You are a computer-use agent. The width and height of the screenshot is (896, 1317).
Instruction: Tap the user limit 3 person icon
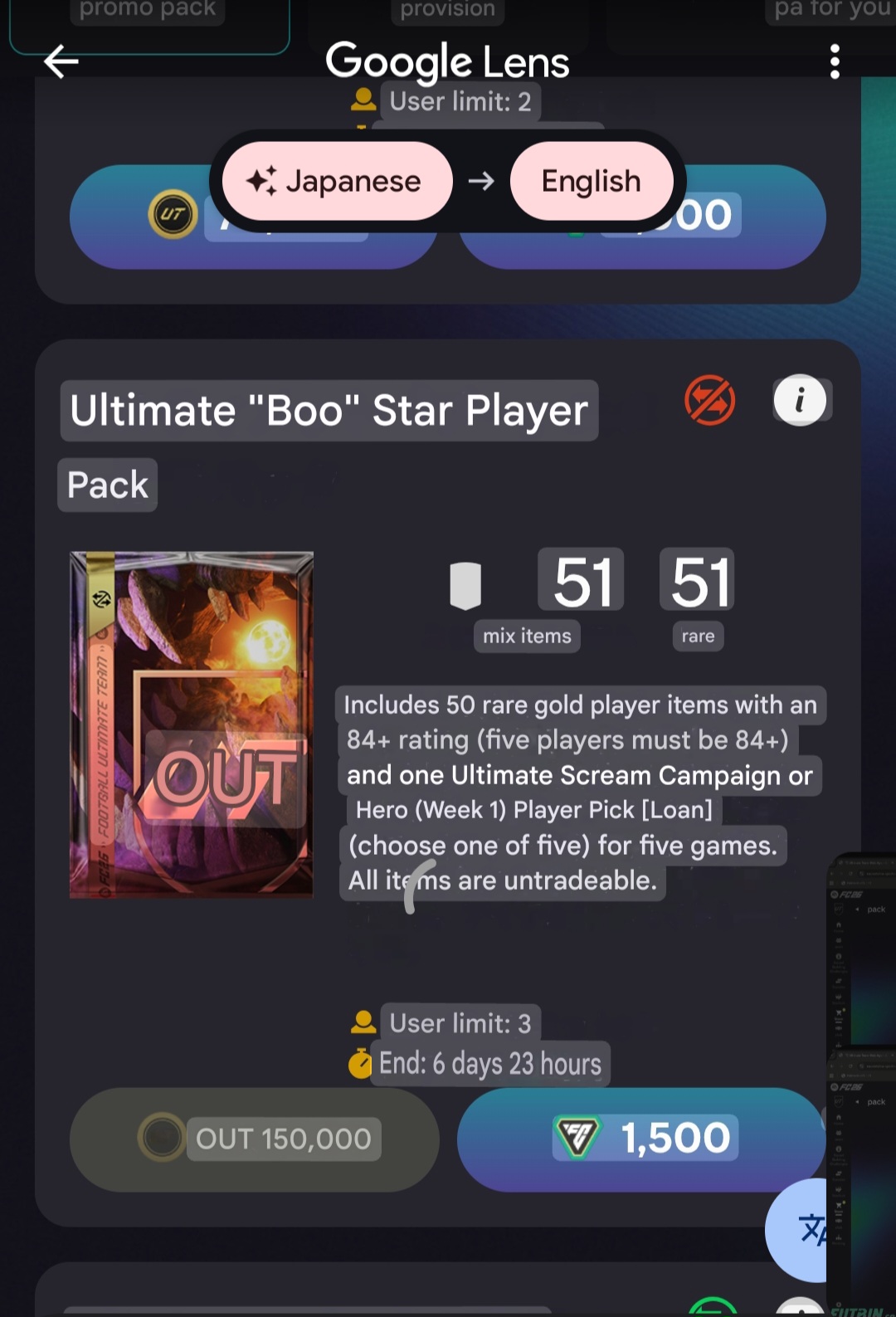tap(363, 1022)
